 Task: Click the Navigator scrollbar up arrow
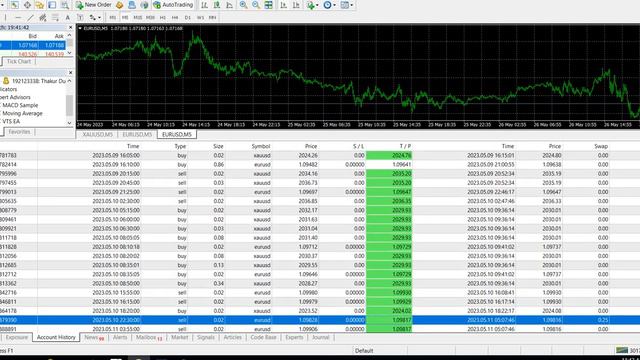tap(69, 81)
